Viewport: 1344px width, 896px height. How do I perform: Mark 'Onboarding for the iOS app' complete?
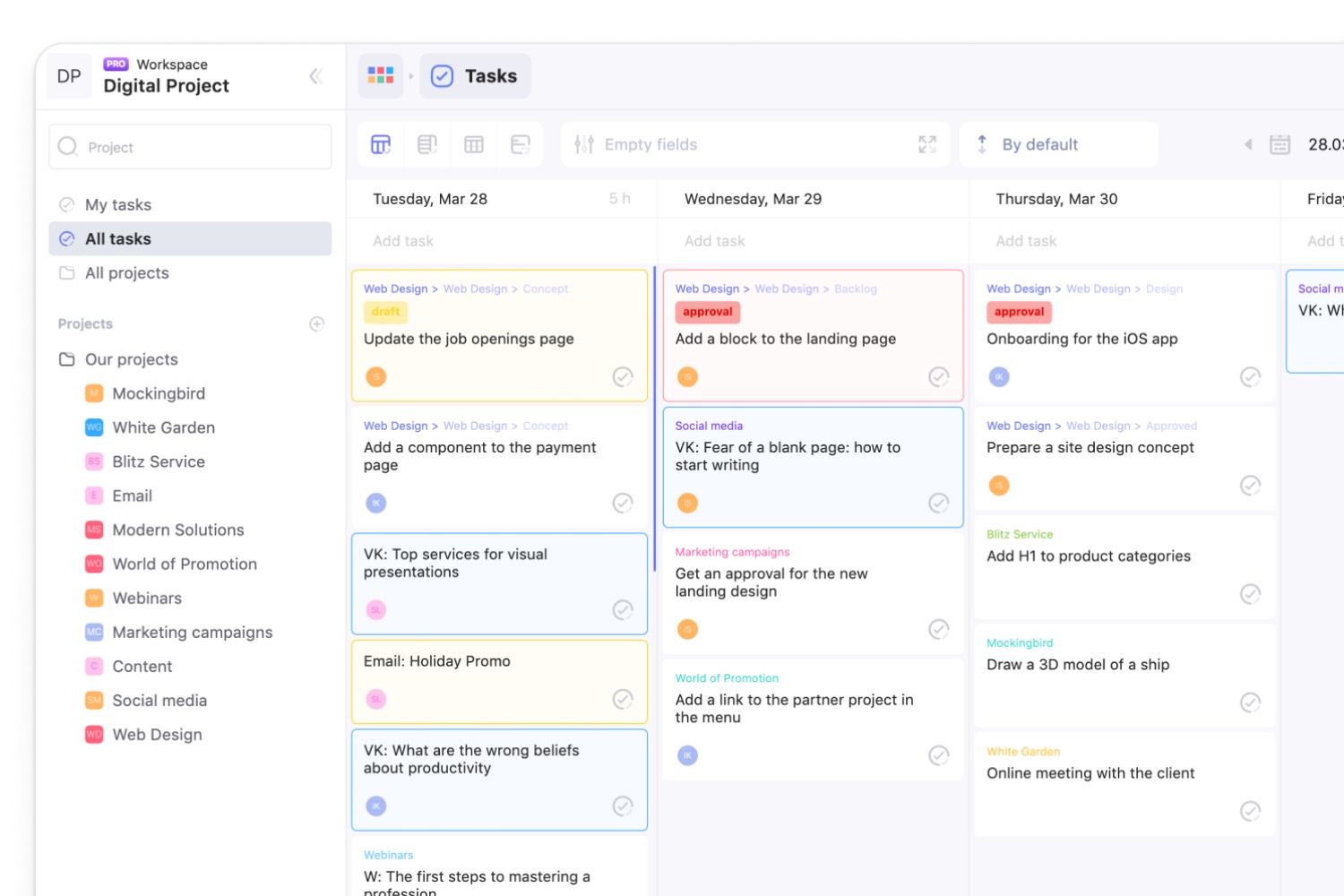[1250, 377]
